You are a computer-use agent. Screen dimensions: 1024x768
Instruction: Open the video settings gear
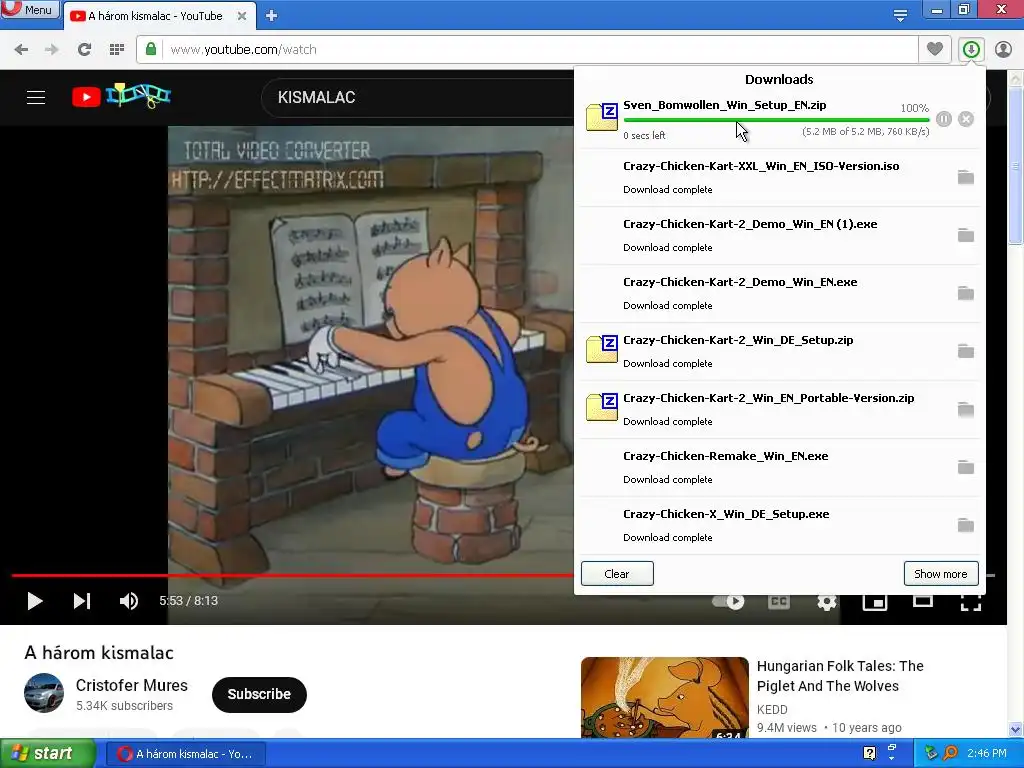(x=827, y=601)
